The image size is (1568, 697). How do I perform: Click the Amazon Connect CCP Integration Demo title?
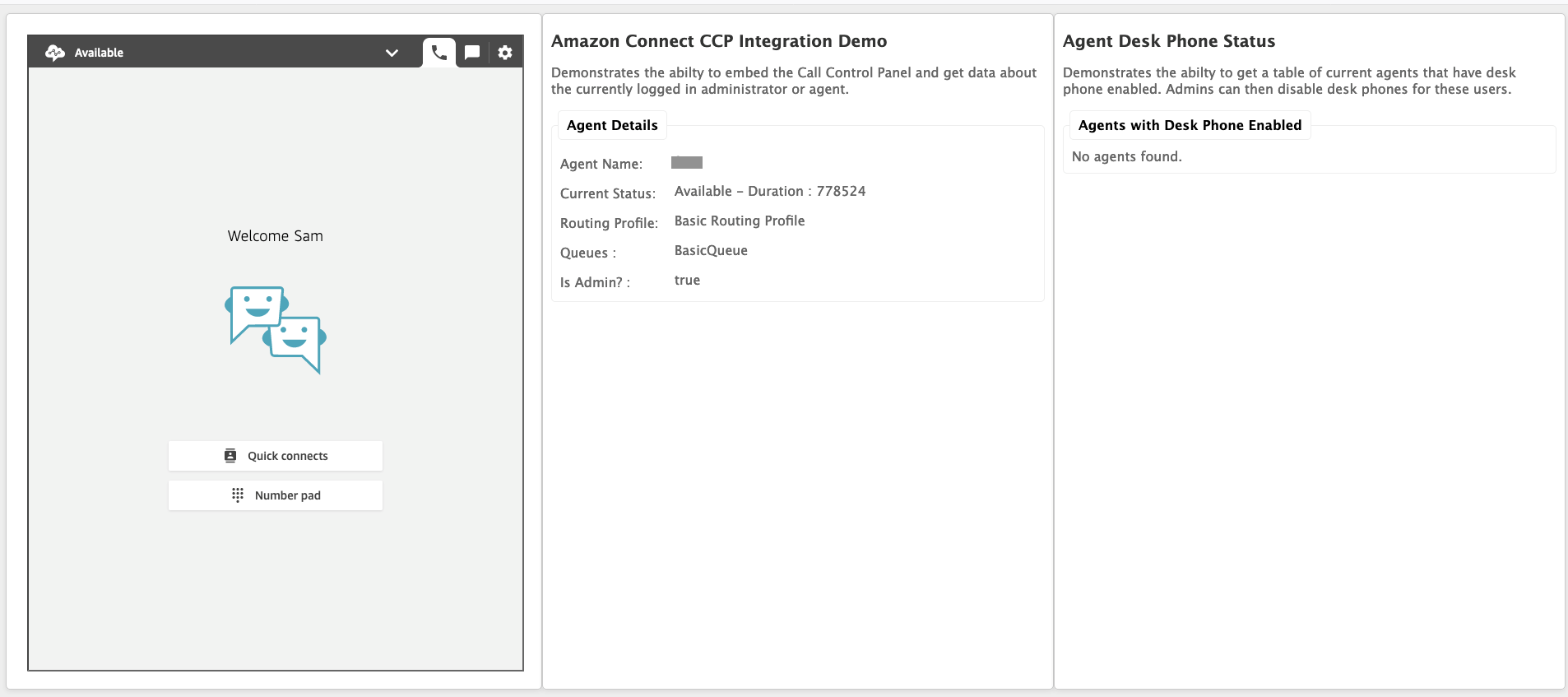pyautogui.click(x=719, y=41)
